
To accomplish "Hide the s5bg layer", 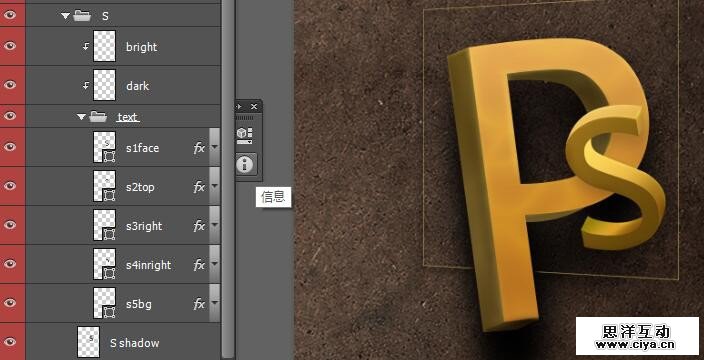I will (9, 303).
